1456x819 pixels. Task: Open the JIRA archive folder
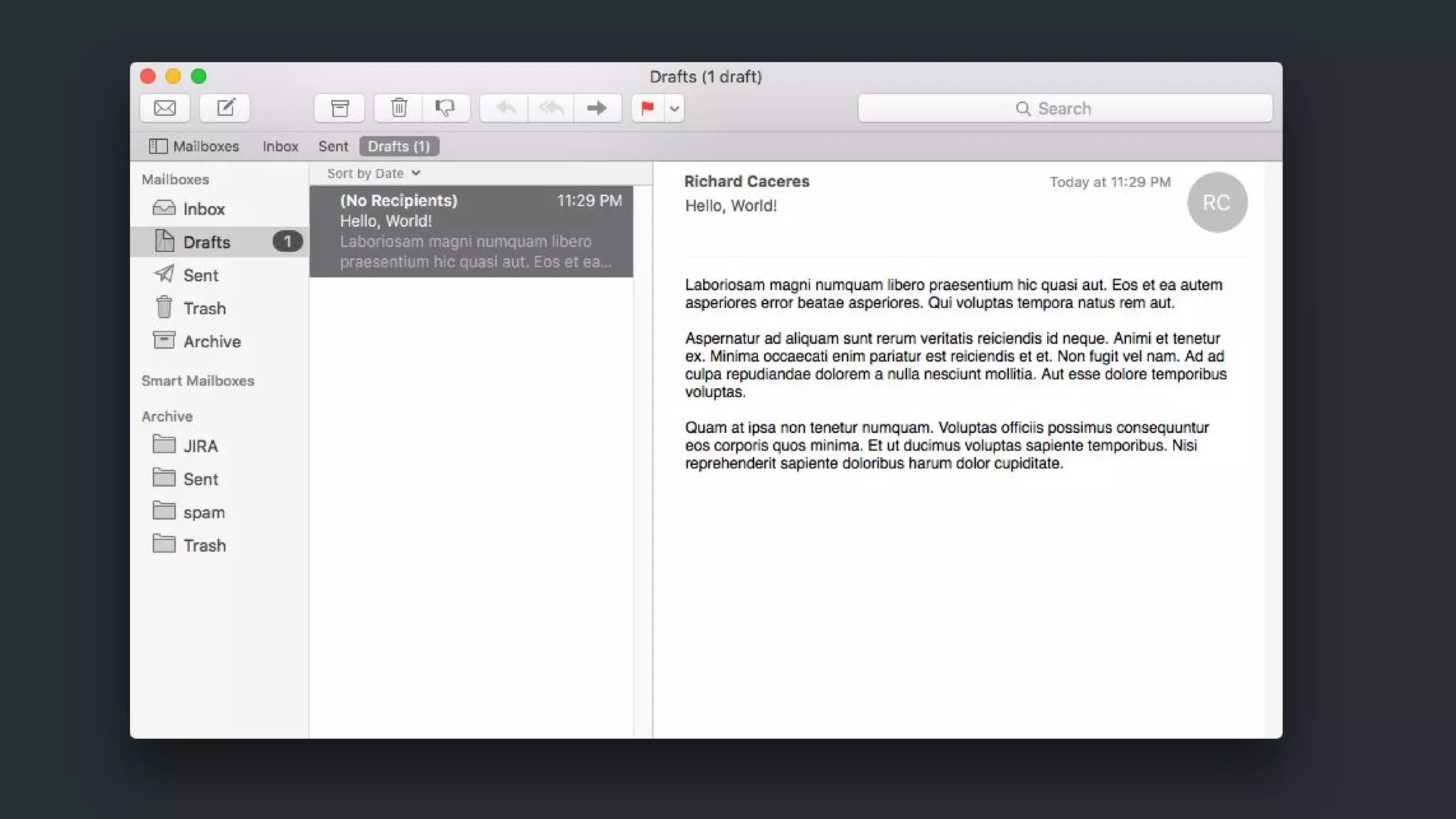[x=200, y=446]
